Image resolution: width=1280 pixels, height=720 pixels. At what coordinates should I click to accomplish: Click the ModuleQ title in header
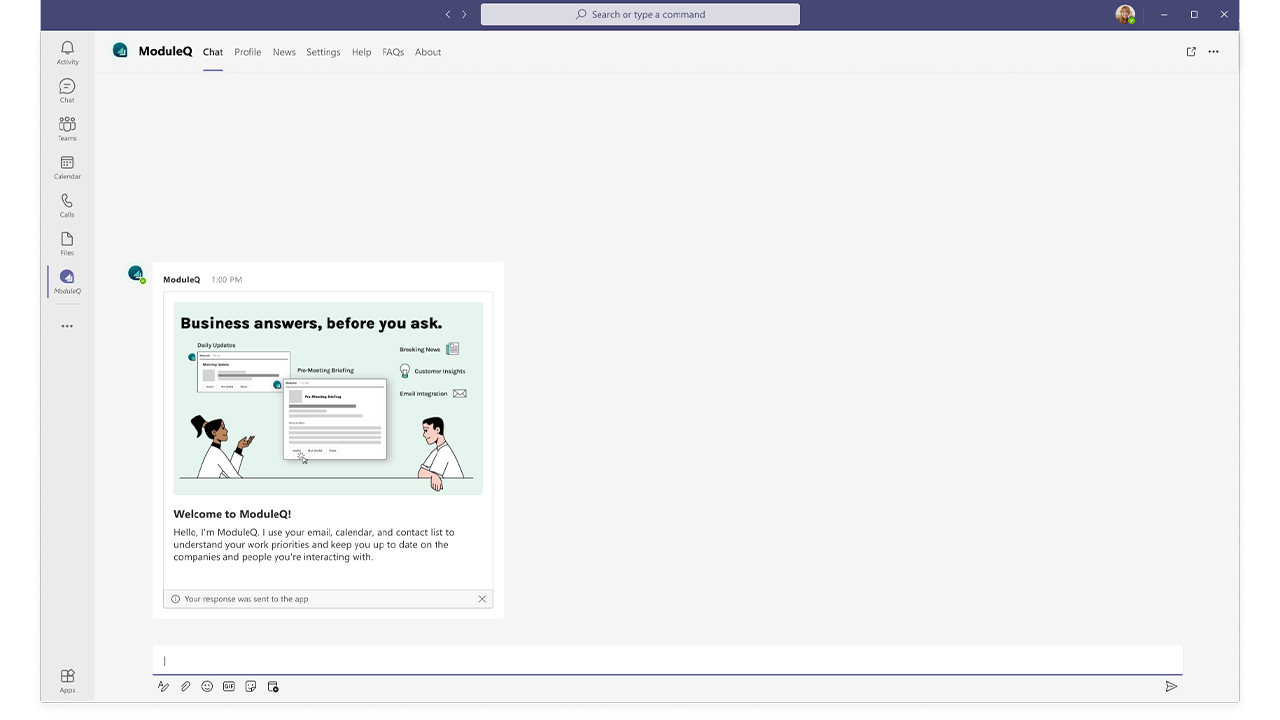(165, 51)
